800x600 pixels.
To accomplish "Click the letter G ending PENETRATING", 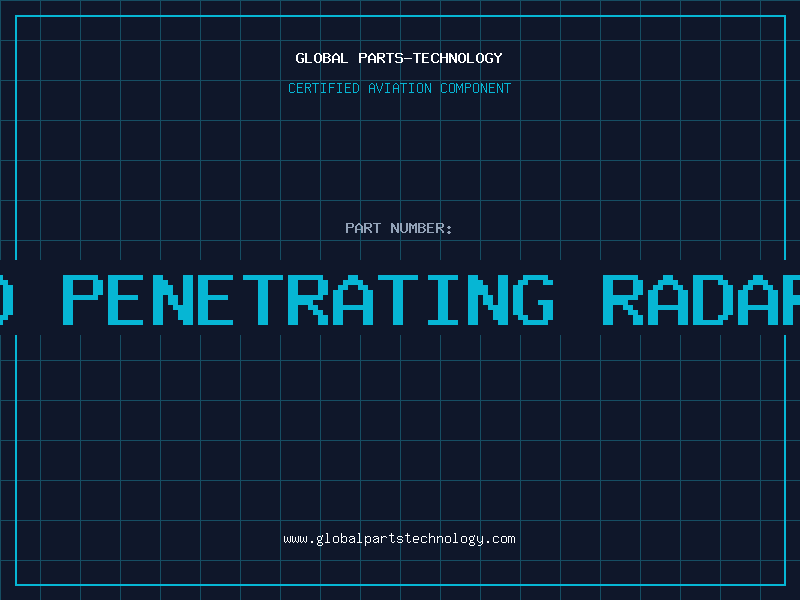I will click(534, 300).
